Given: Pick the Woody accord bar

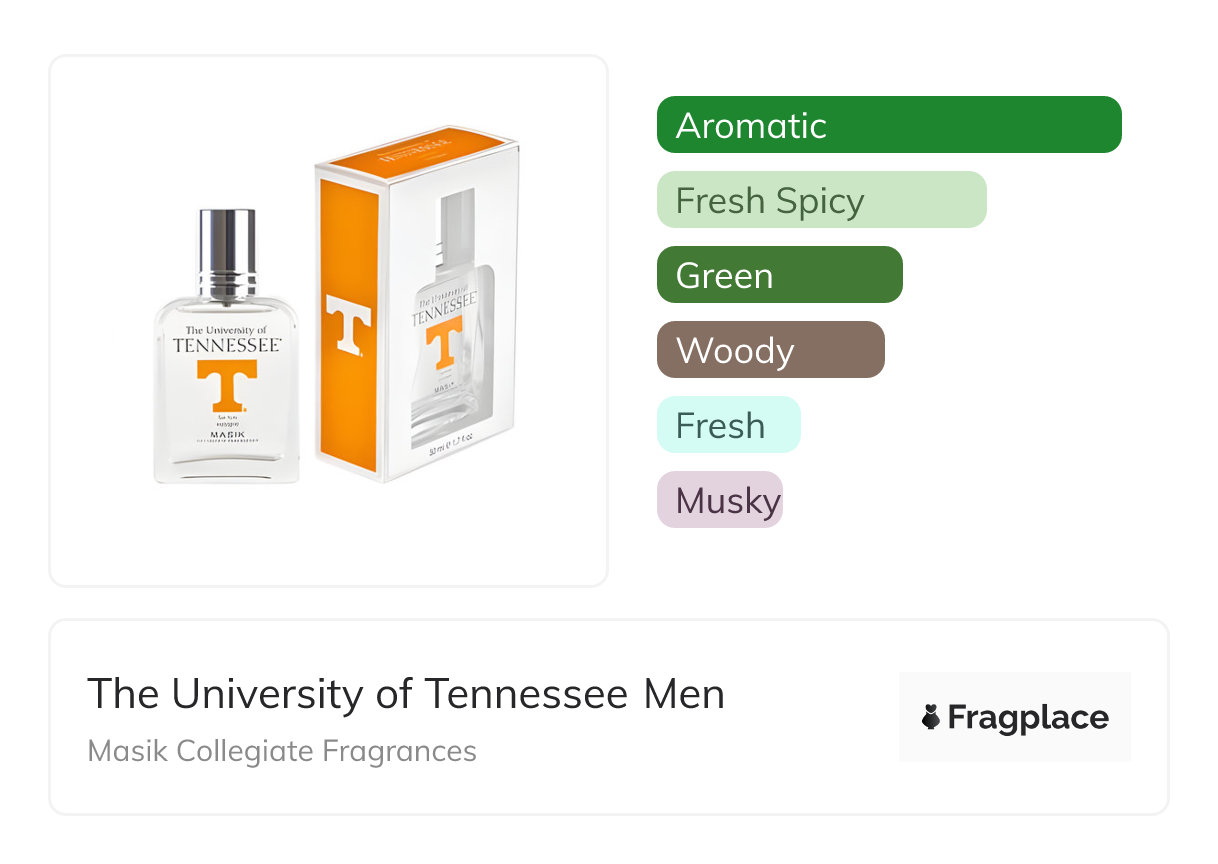Looking at the screenshot, I should pyautogui.click(x=770, y=350).
